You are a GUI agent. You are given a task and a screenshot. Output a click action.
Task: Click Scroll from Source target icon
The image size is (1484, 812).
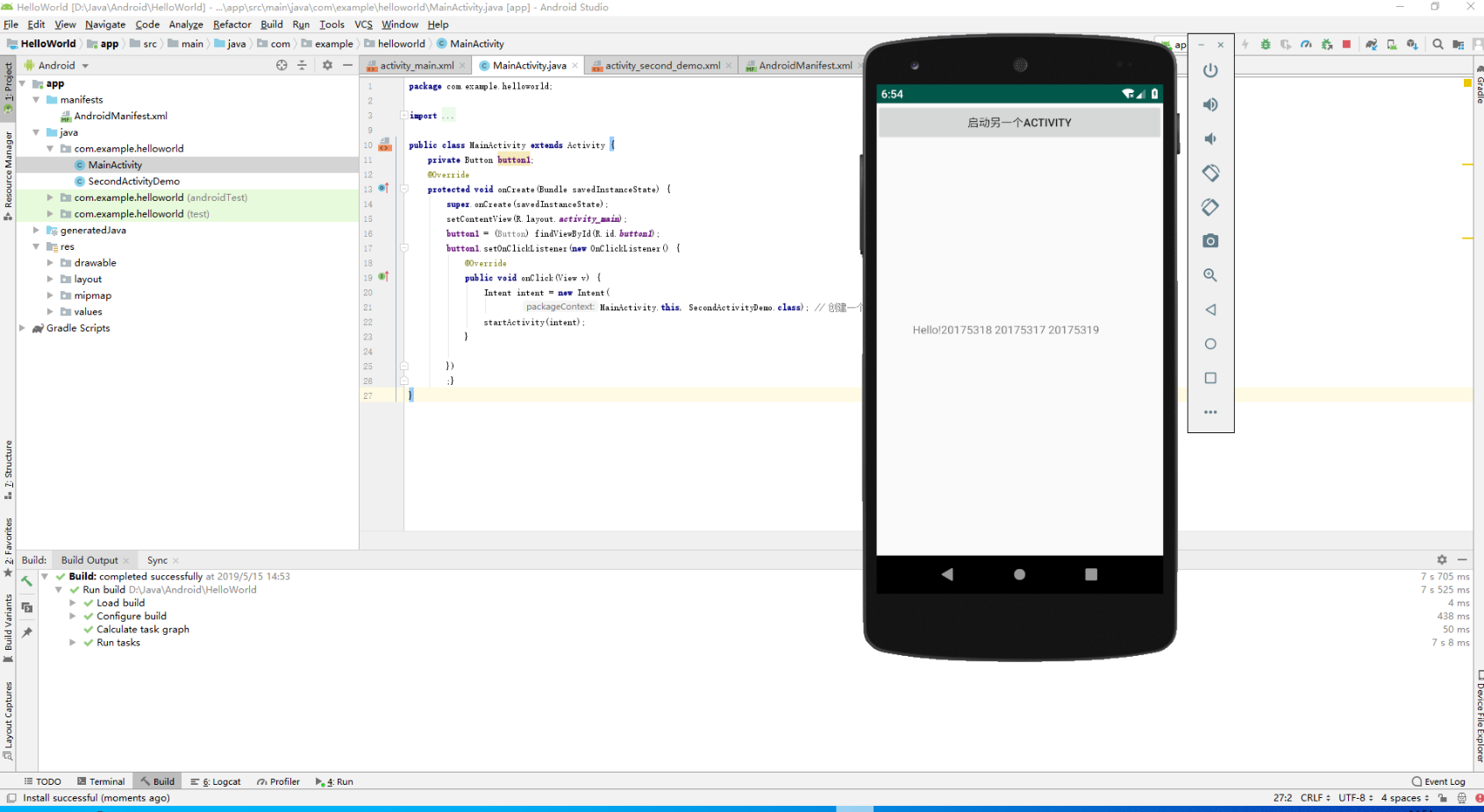pos(282,65)
